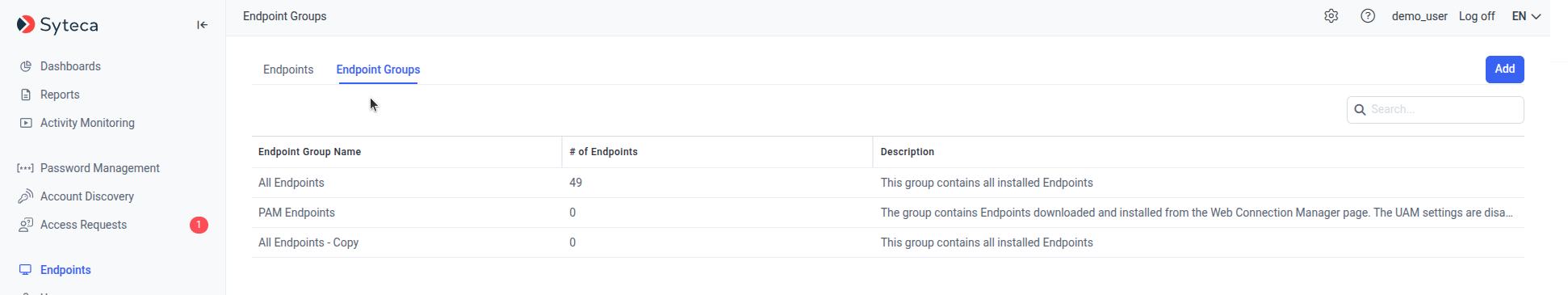Viewport: 1568px width, 295px height.
Task: Click the All Endpoints description text
Action: click(987, 183)
